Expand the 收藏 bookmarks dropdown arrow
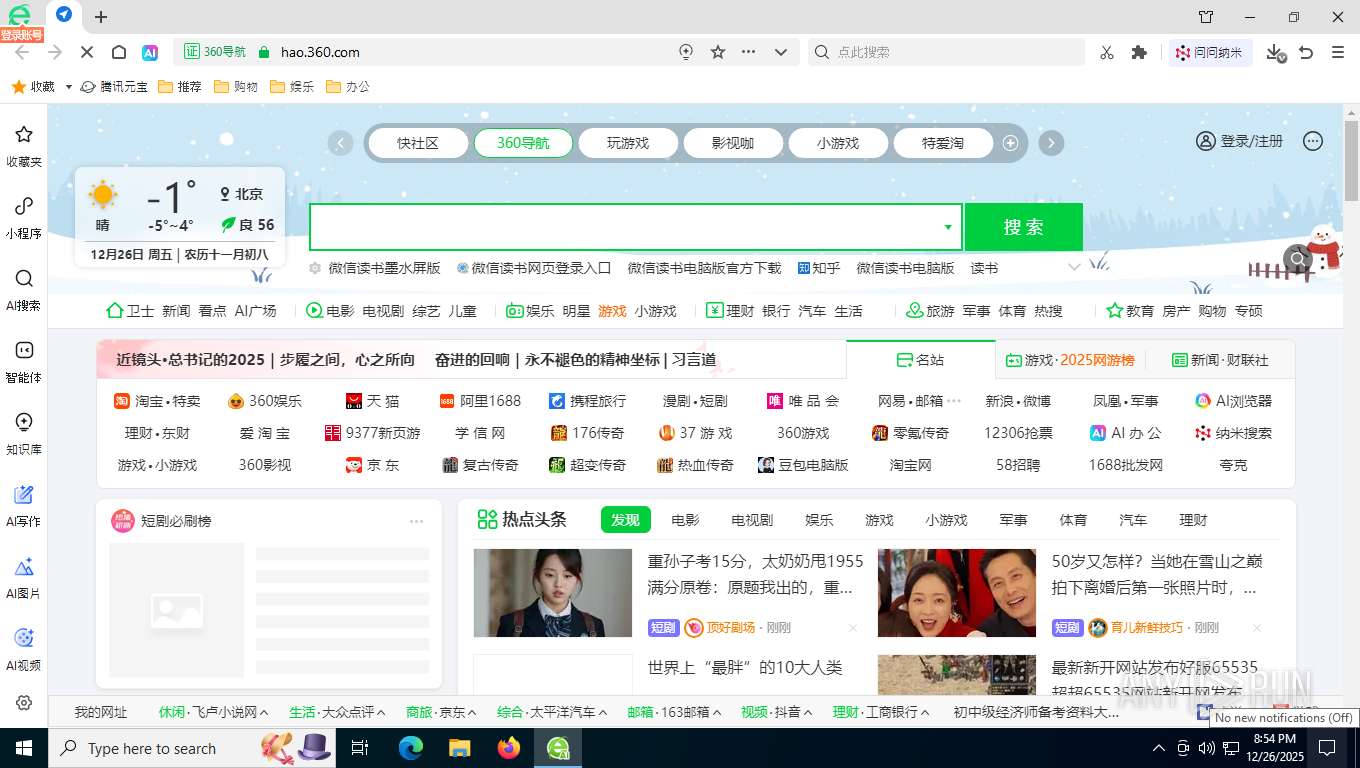The image size is (1360, 768). (x=69, y=87)
